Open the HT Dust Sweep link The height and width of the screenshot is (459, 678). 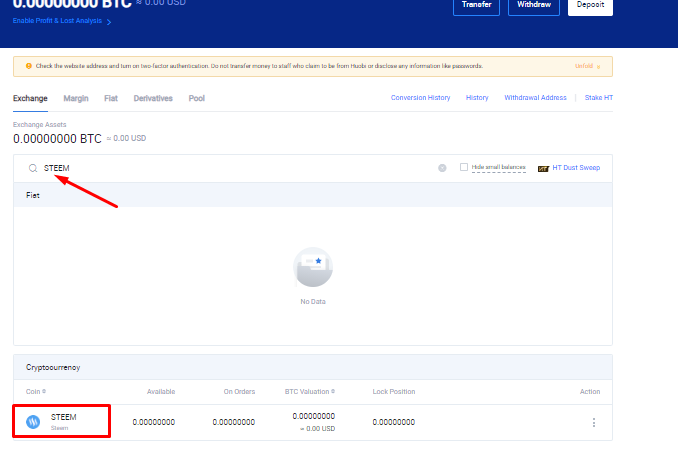click(576, 168)
